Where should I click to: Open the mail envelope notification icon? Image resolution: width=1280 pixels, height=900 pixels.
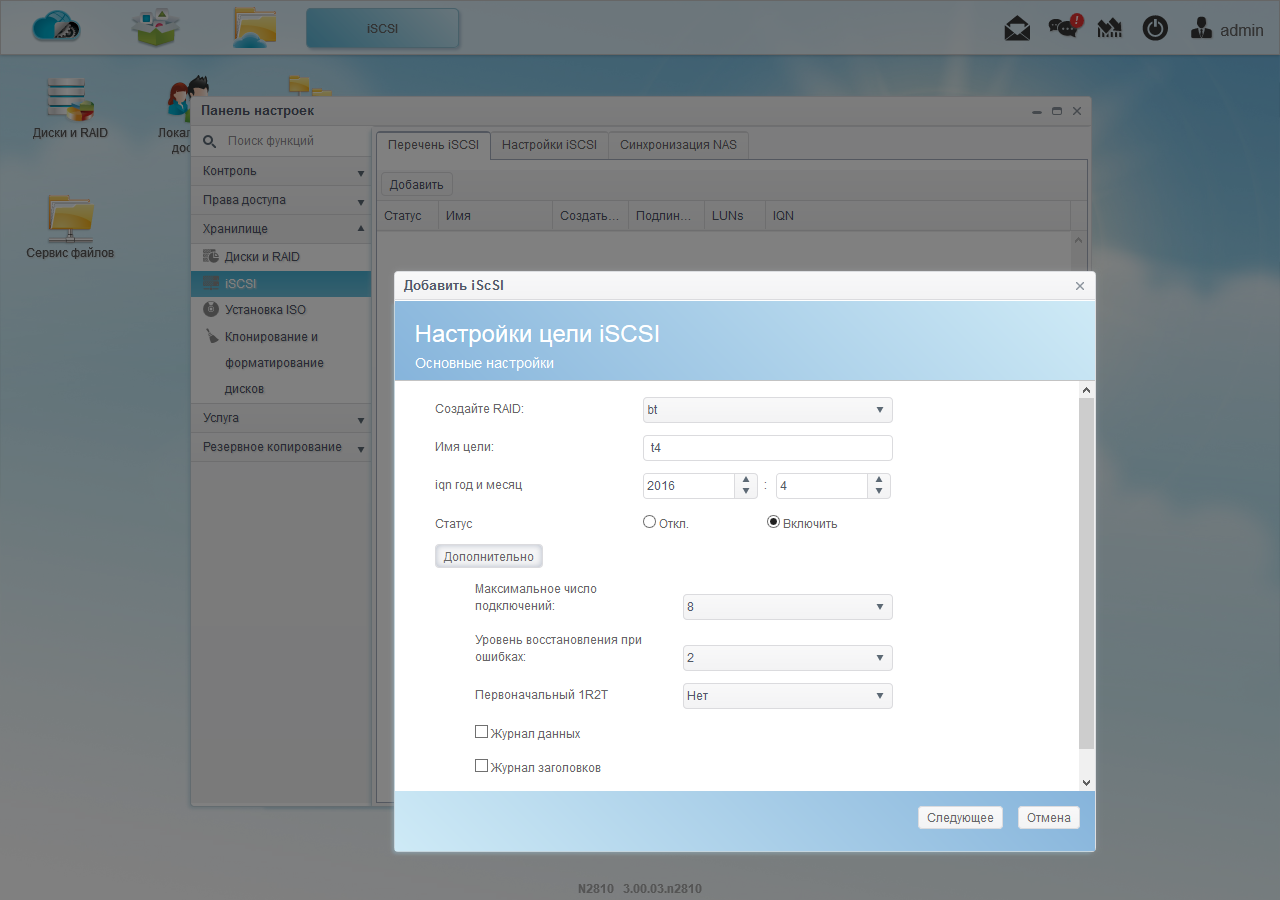(1017, 29)
